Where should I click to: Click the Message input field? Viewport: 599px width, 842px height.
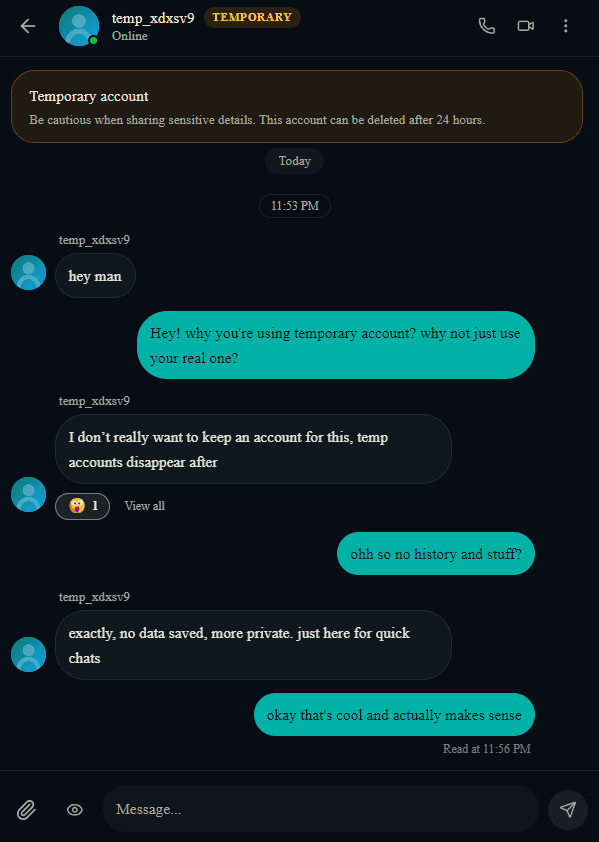coord(320,809)
